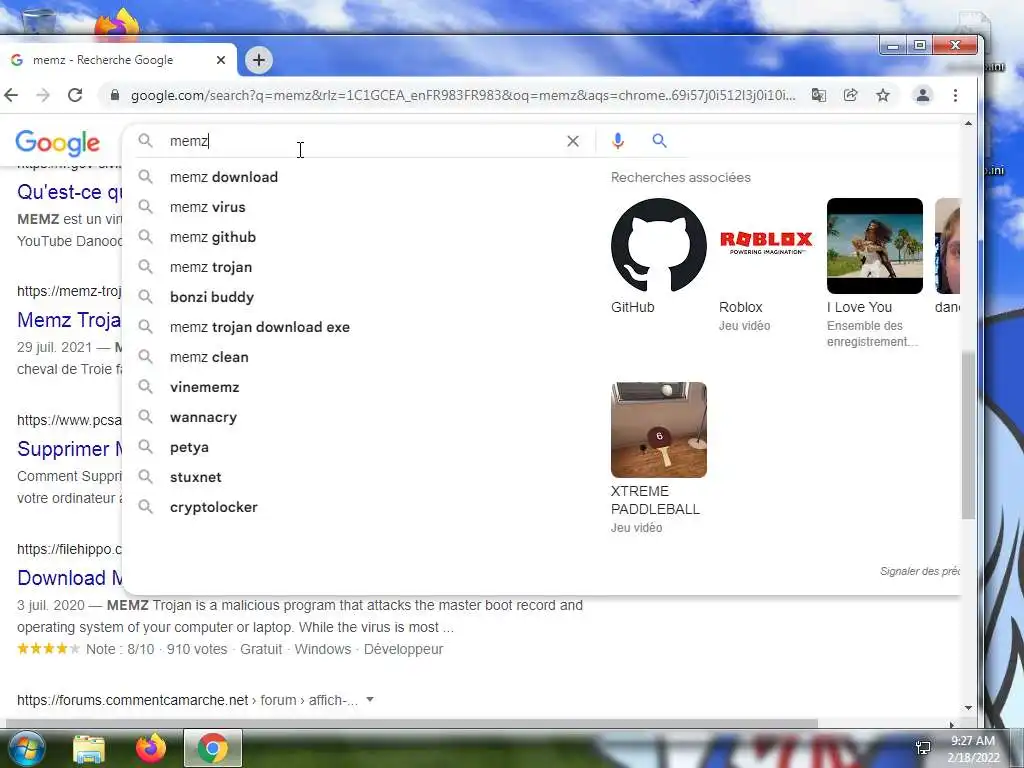Click the scrollbar up arrow
1024x768 pixels.
pos(968,123)
